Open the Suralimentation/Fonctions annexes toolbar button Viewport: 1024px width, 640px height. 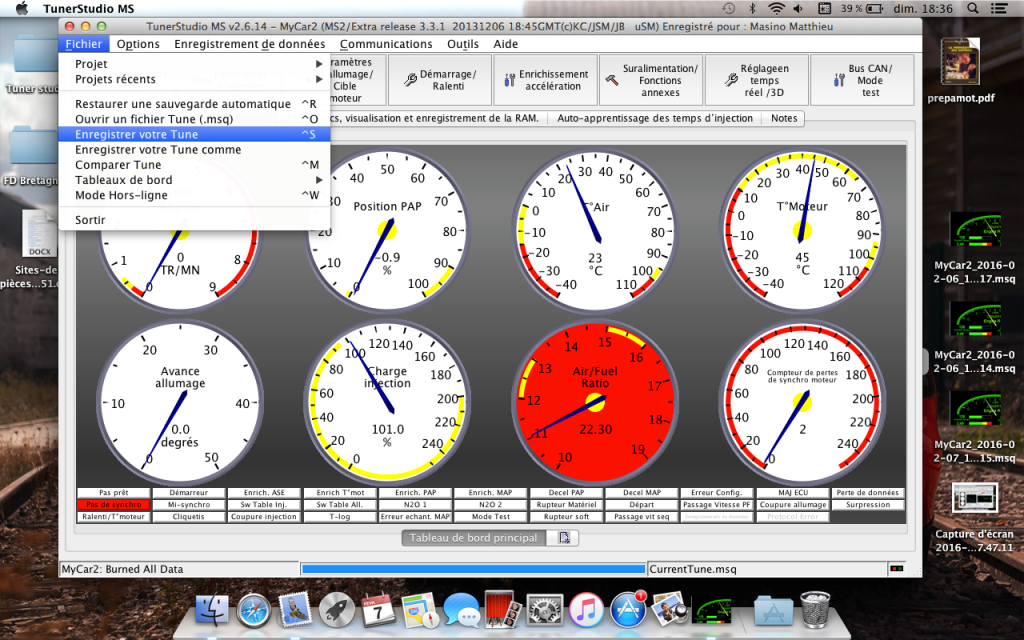coord(651,80)
